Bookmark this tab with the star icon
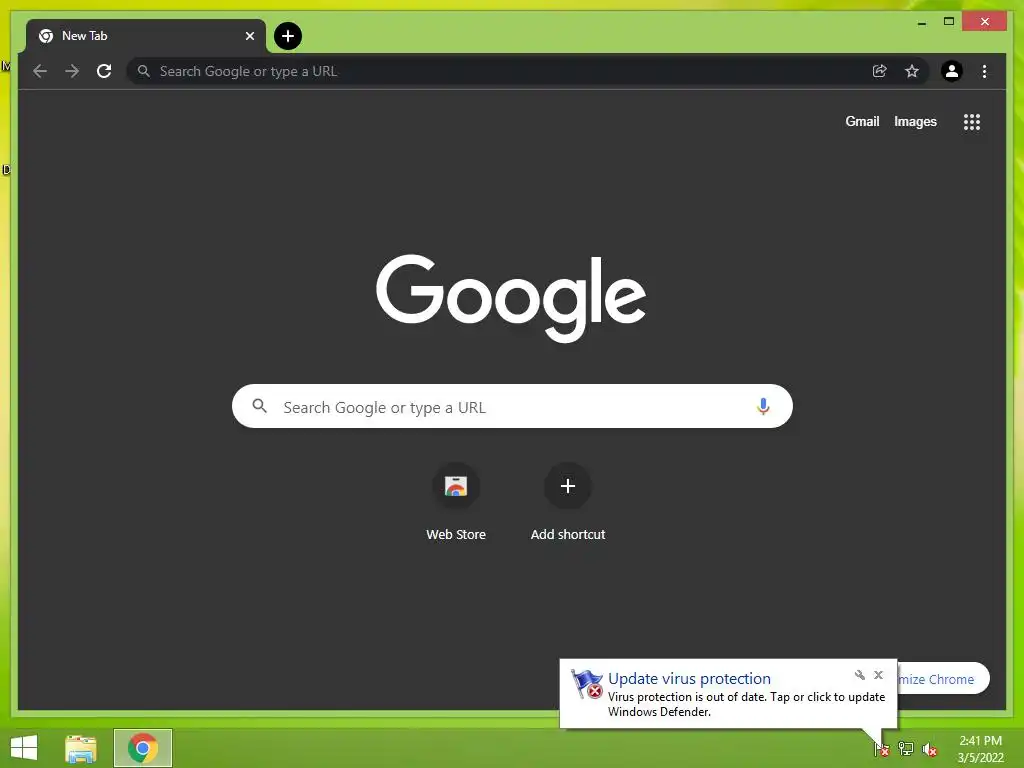This screenshot has width=1024, height=768. [x=912, y=71]
